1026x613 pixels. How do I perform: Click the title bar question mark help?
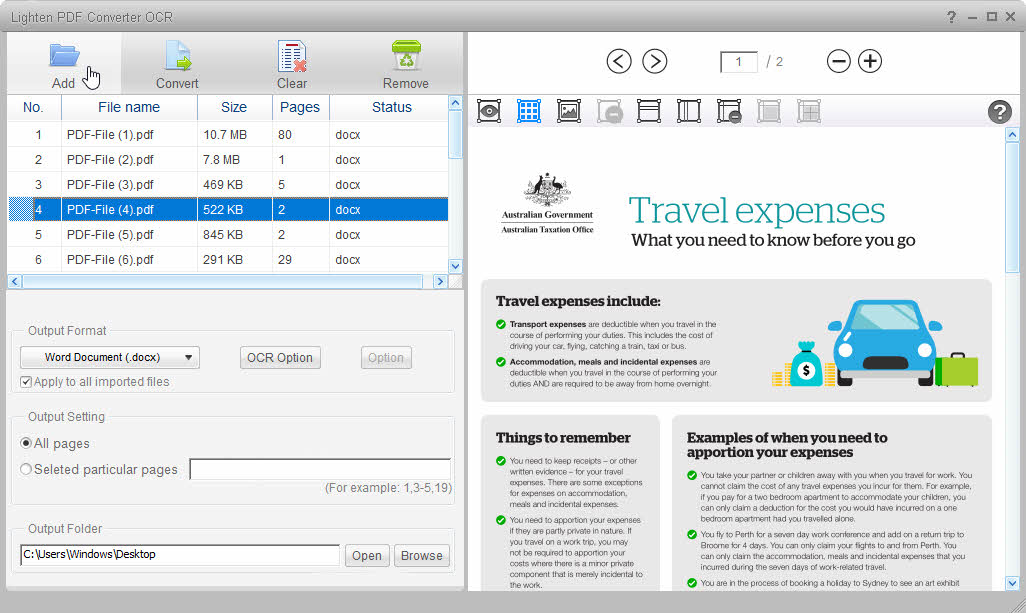click(951, 17)
